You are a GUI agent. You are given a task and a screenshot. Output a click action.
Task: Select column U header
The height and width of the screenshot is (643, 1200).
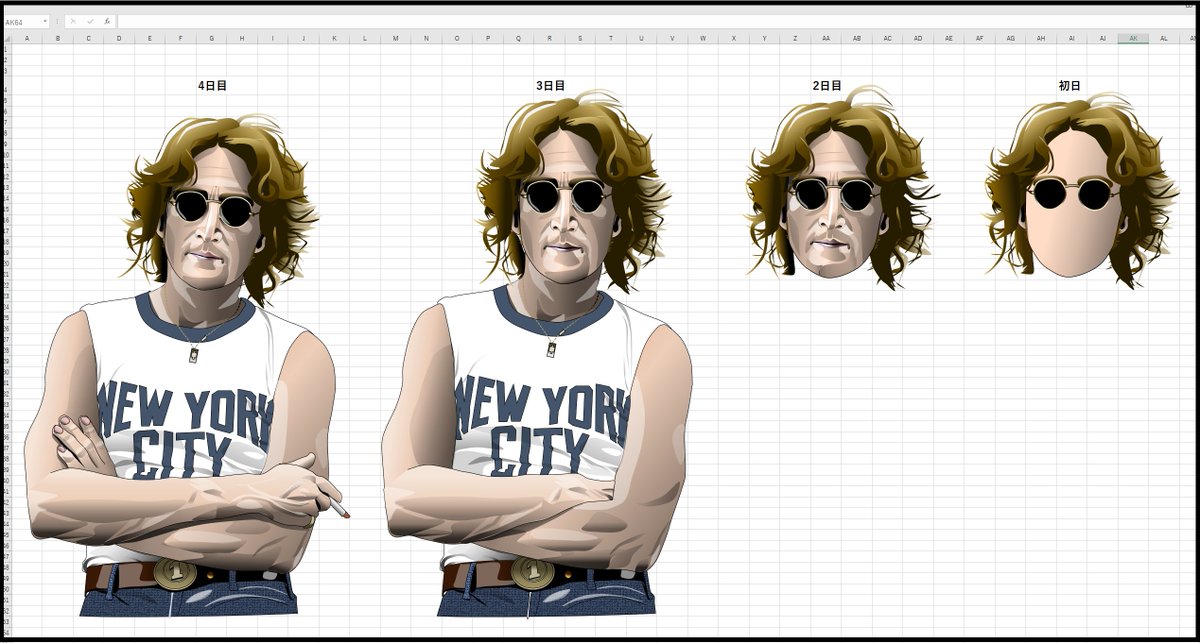tap(641, 39)
